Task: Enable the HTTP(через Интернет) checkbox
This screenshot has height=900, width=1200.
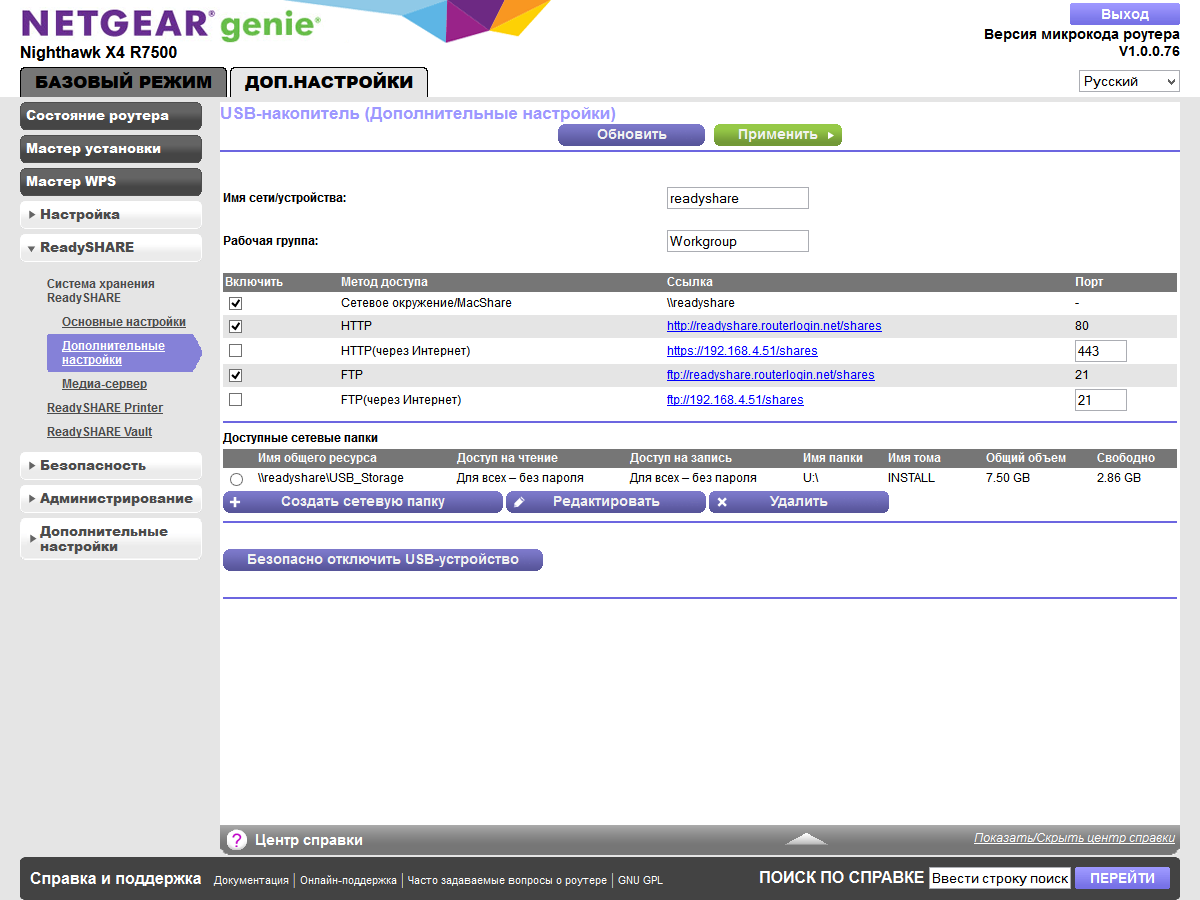Action: point(235,350)
